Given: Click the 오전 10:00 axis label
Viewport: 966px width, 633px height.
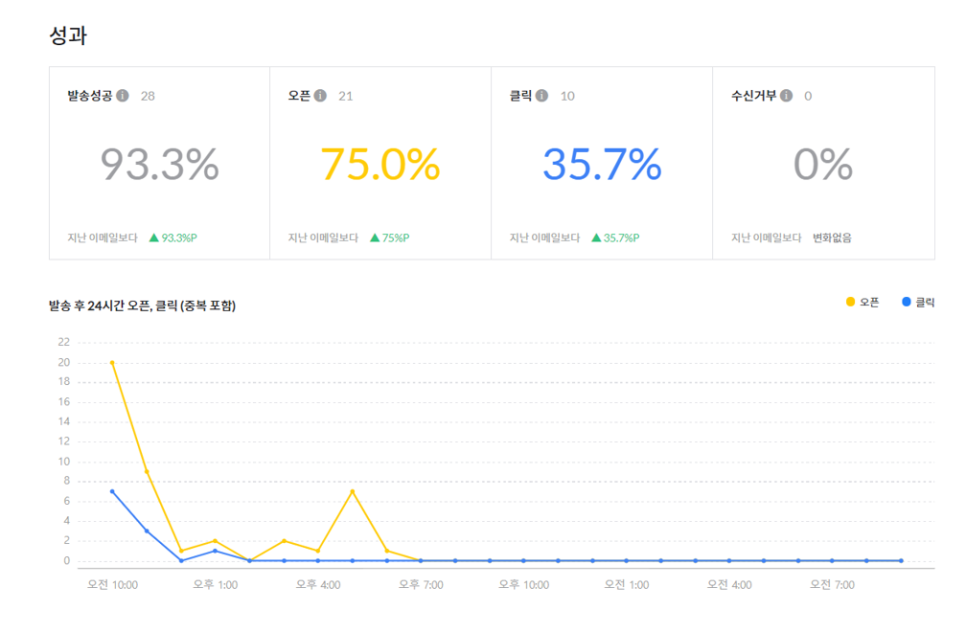Looking at the screenshot, I should click(x=112, y=585).
